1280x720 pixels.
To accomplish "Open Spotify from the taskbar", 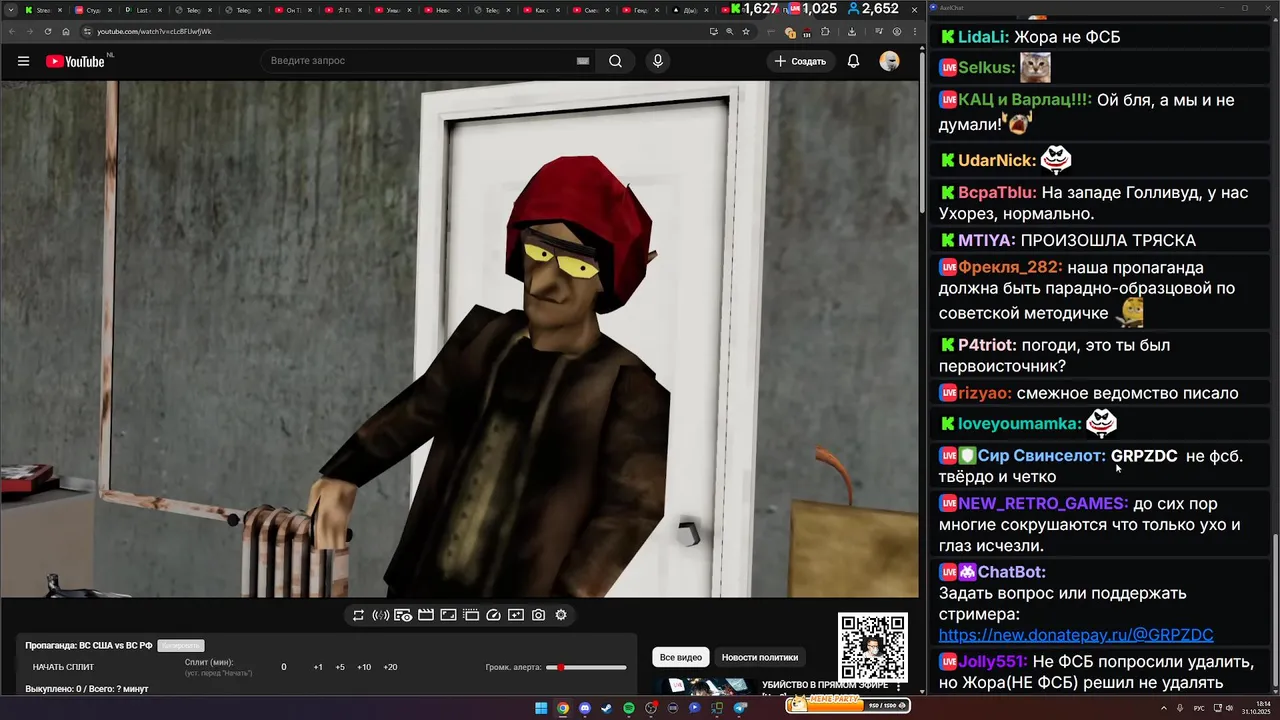I will pyautogui.click(x=628, y=708).
